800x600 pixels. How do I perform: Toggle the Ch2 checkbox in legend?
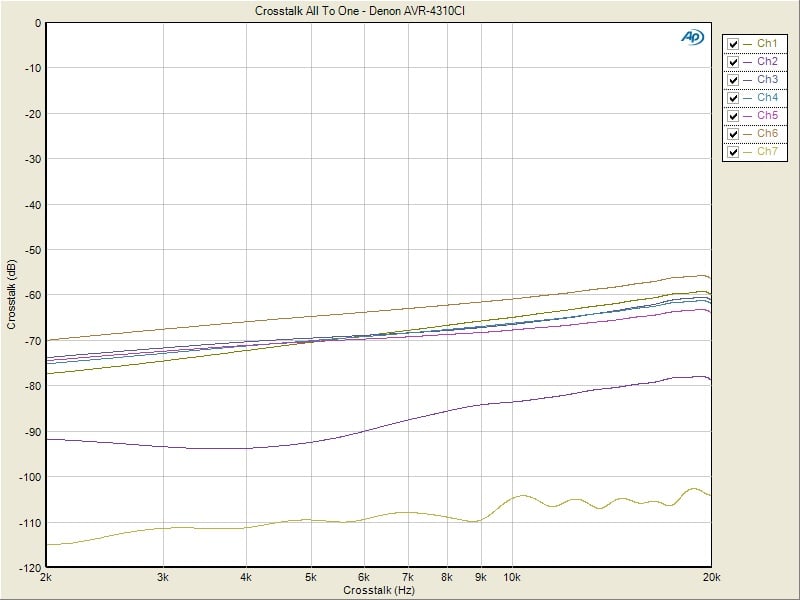(x=733, y=62)
